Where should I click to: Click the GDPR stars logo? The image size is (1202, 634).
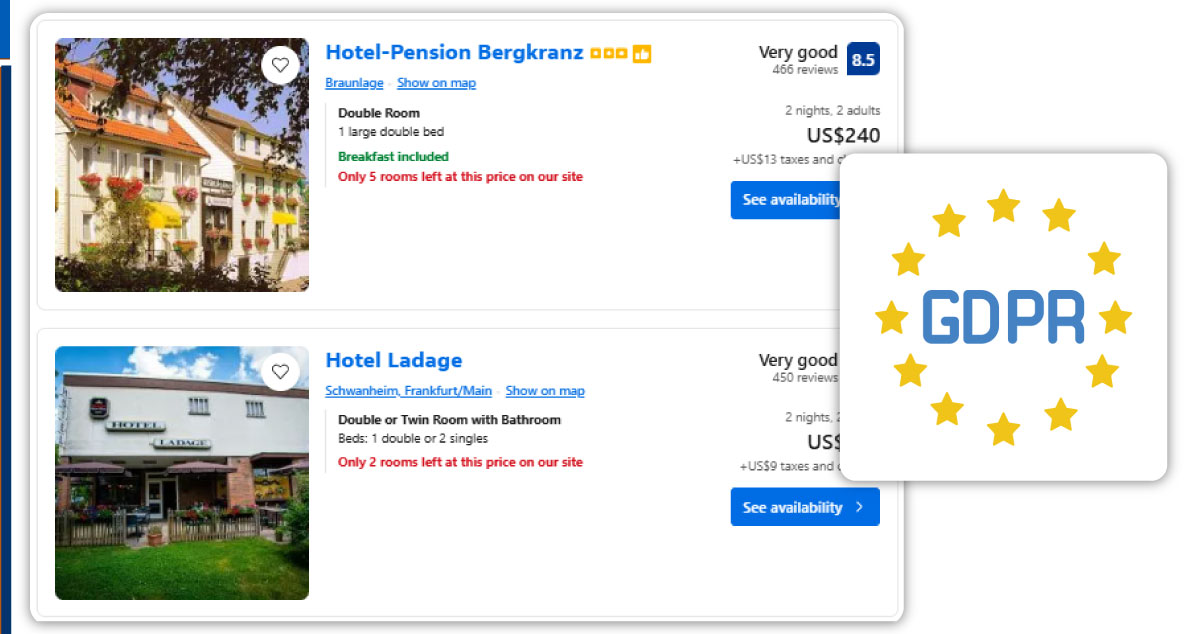(1003, 317)
